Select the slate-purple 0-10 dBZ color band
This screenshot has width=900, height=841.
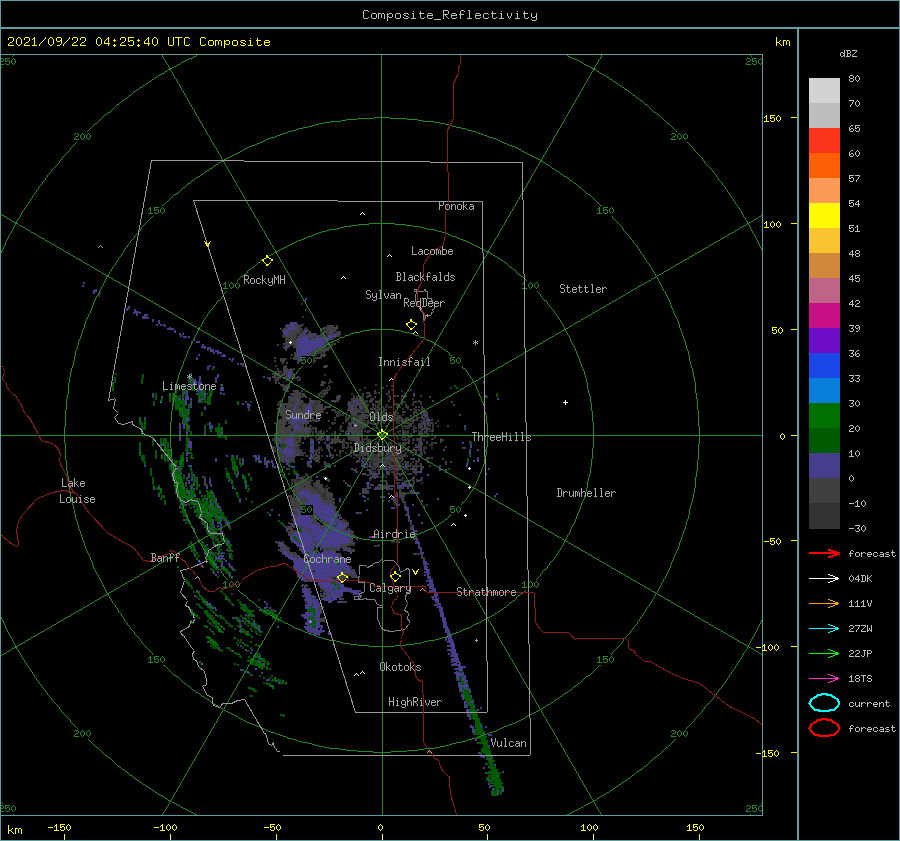[824, 466]
